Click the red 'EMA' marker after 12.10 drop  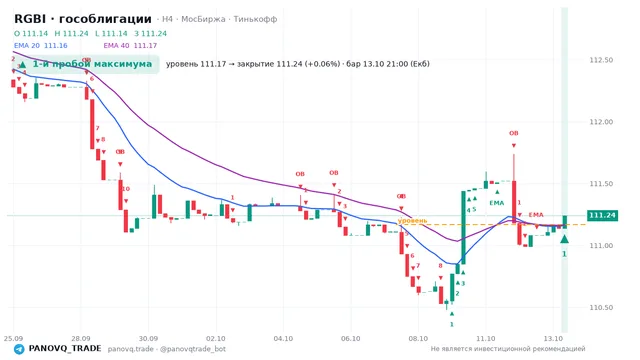pyautogui.click(x=536, y=215)
